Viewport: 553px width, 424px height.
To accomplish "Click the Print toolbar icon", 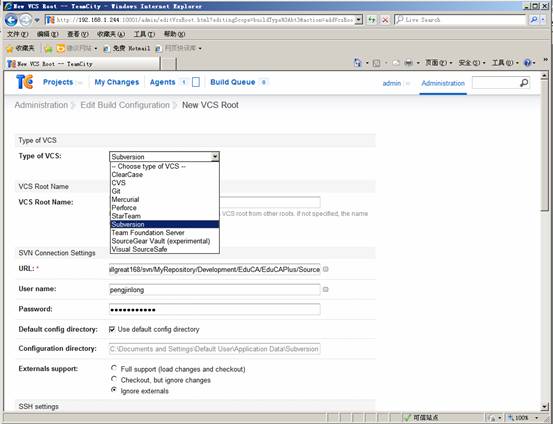I will [x=408, y=63].
